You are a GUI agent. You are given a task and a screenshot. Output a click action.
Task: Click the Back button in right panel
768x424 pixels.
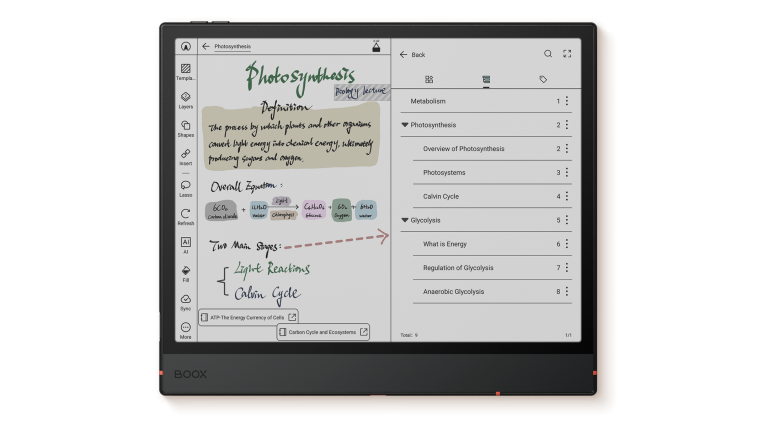click(412, 54)
